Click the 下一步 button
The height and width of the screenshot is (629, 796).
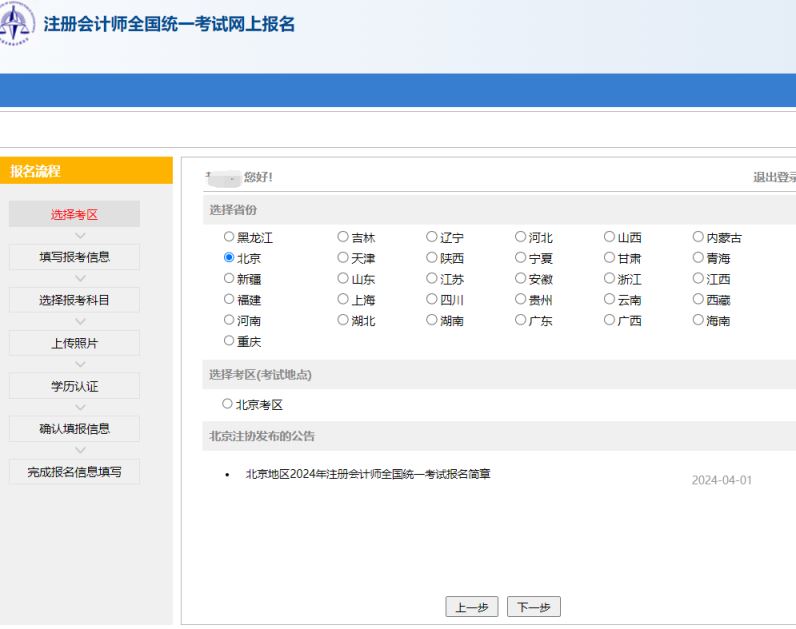(x=534, y=607)
